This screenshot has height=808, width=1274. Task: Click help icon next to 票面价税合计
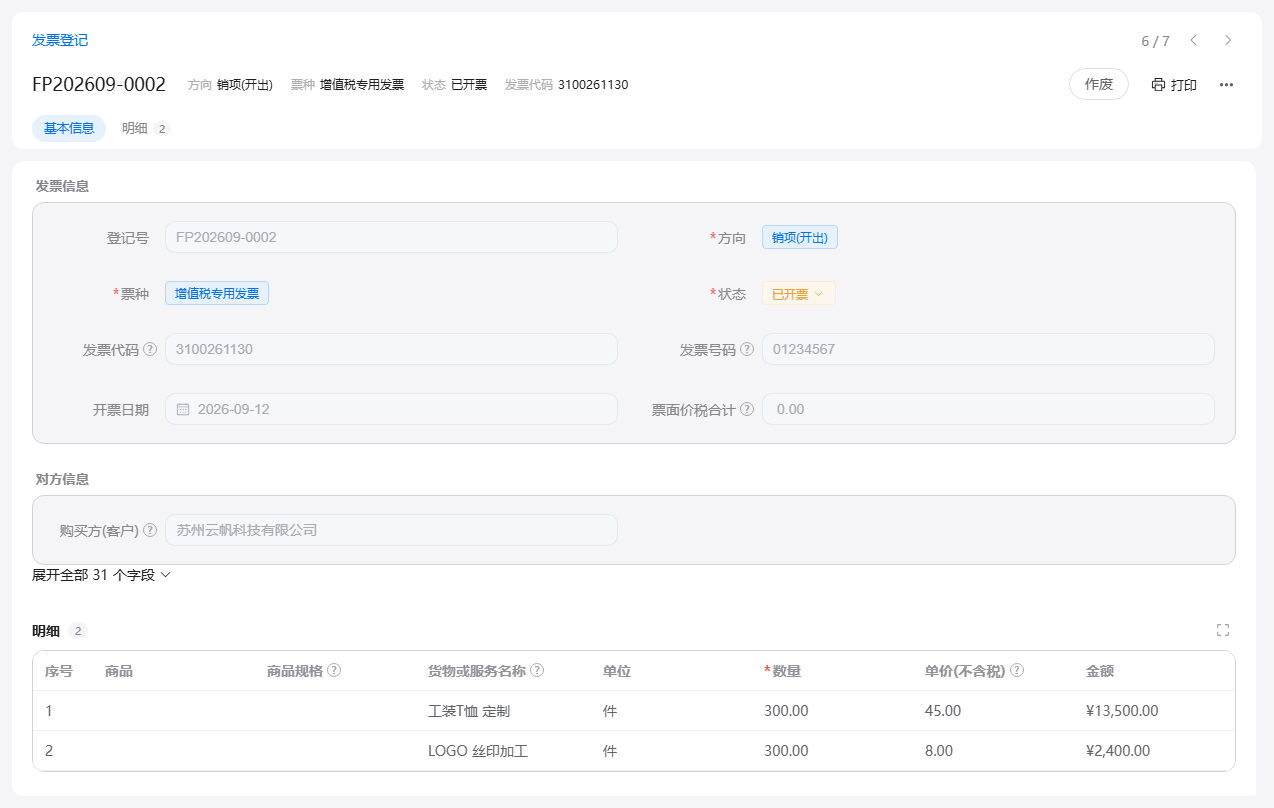click(747, 409)
